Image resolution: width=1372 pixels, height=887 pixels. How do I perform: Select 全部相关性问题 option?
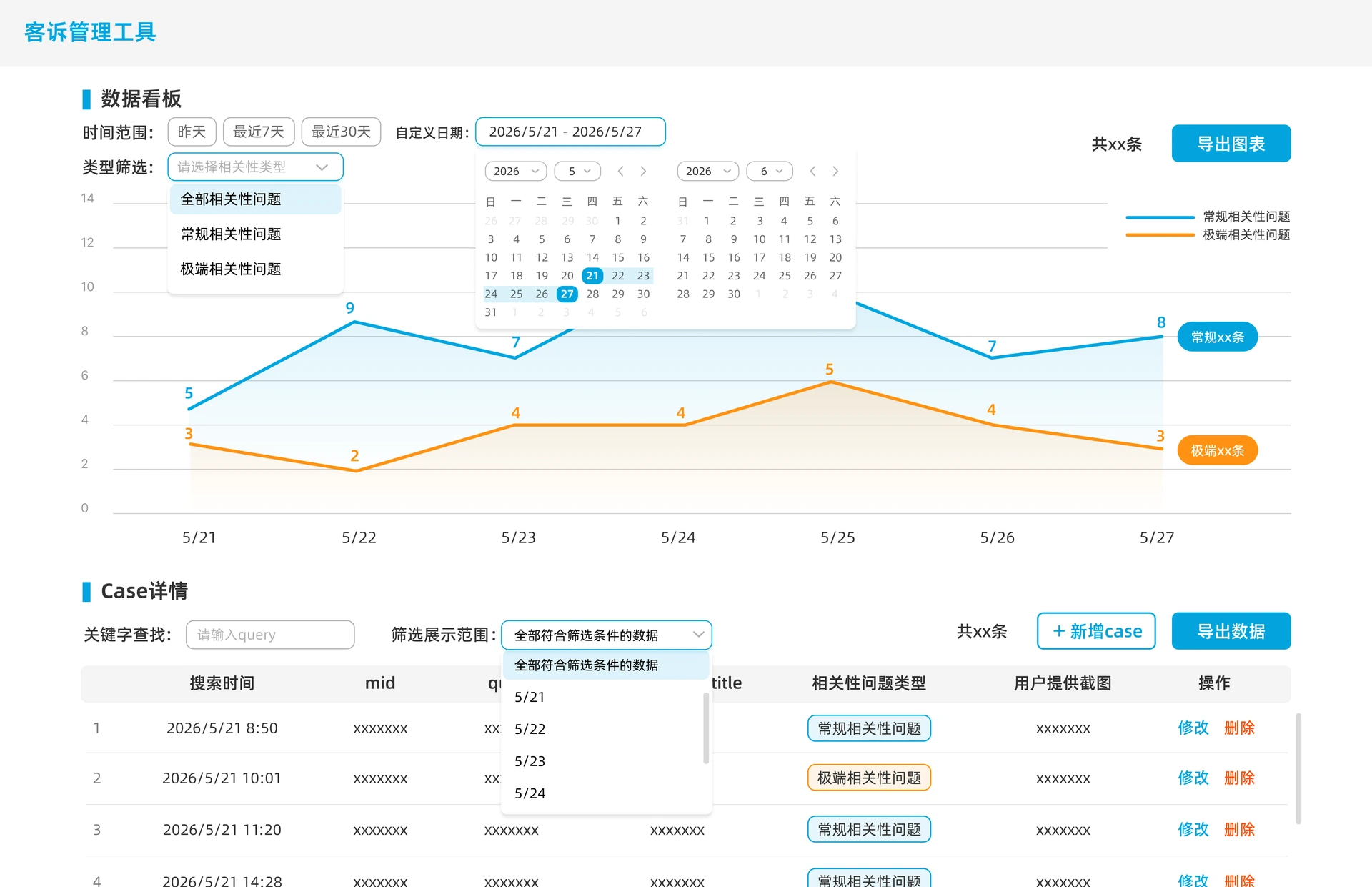256,199
